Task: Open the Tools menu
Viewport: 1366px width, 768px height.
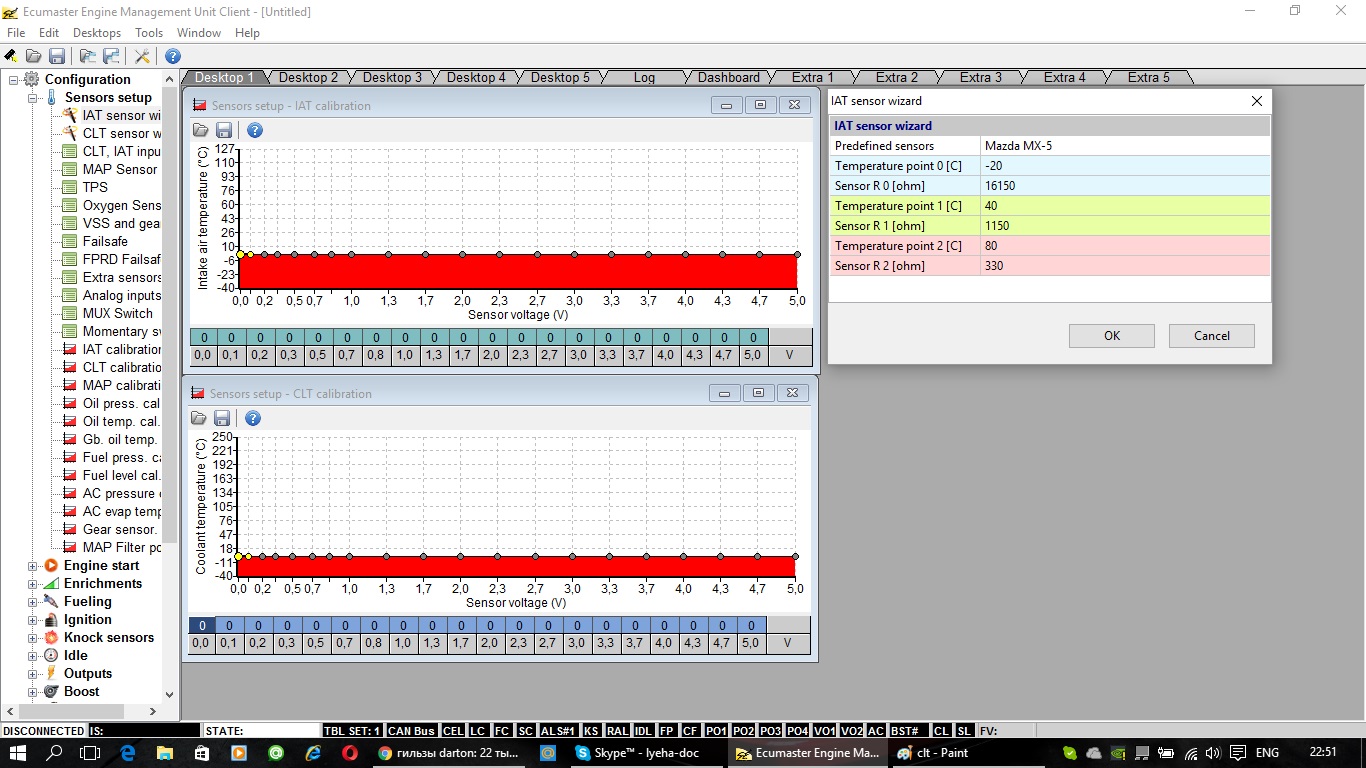Action: tap(148, 33)
